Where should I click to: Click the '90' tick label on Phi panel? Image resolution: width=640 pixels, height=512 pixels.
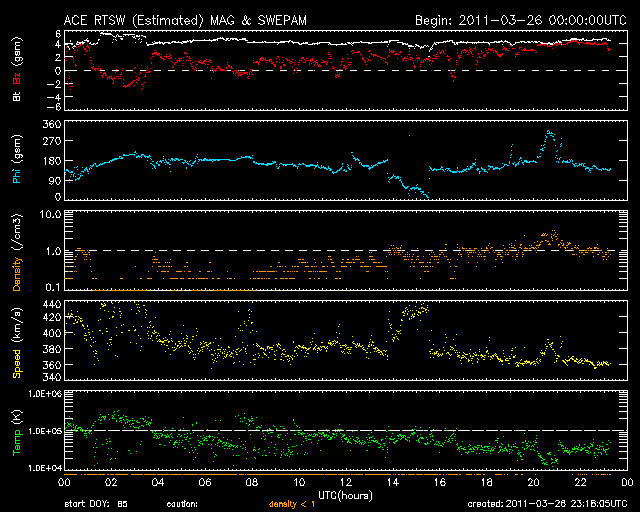tap(55, 180)
